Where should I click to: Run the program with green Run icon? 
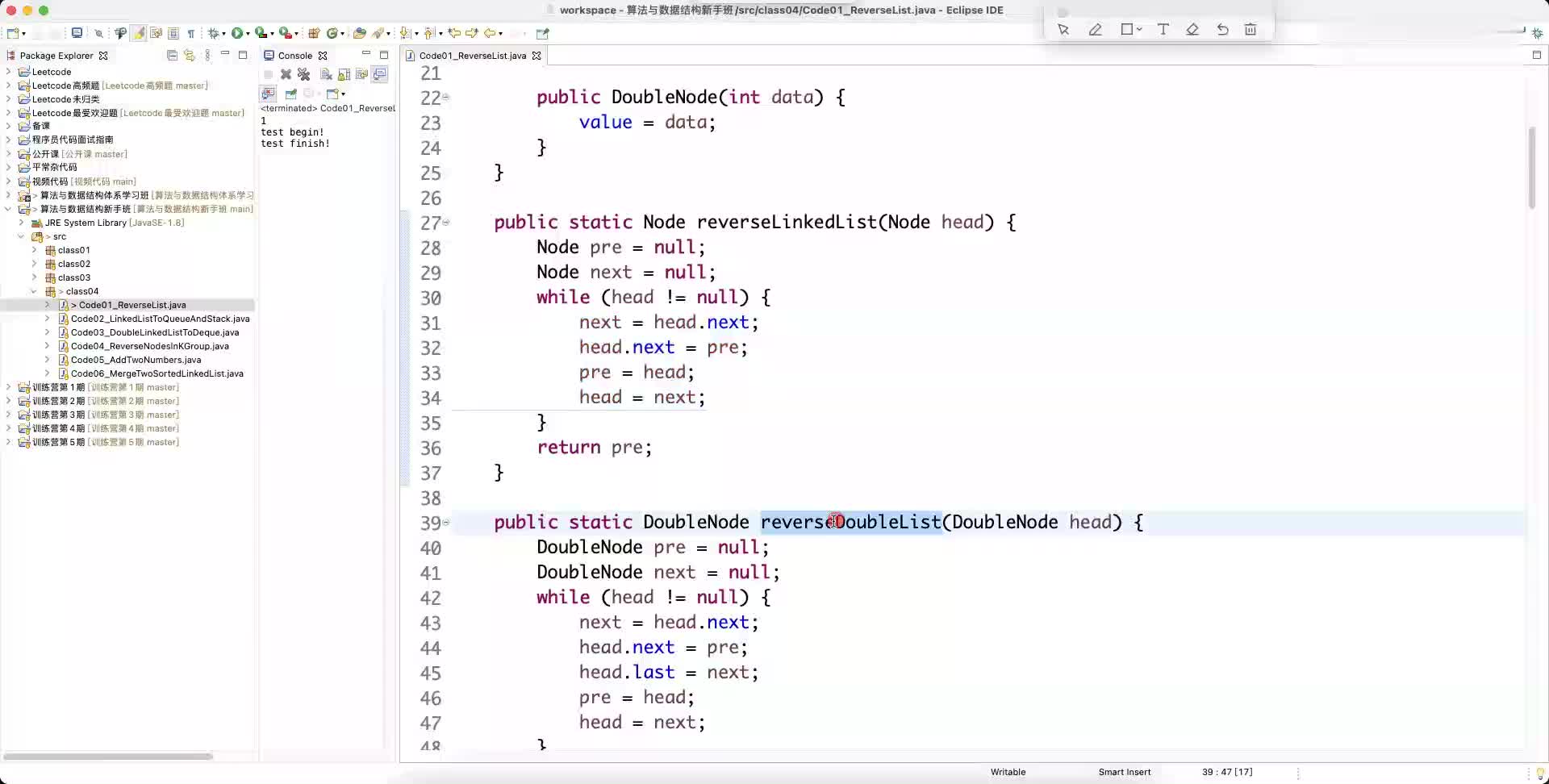pyautogui.click(x=237, y=33)
